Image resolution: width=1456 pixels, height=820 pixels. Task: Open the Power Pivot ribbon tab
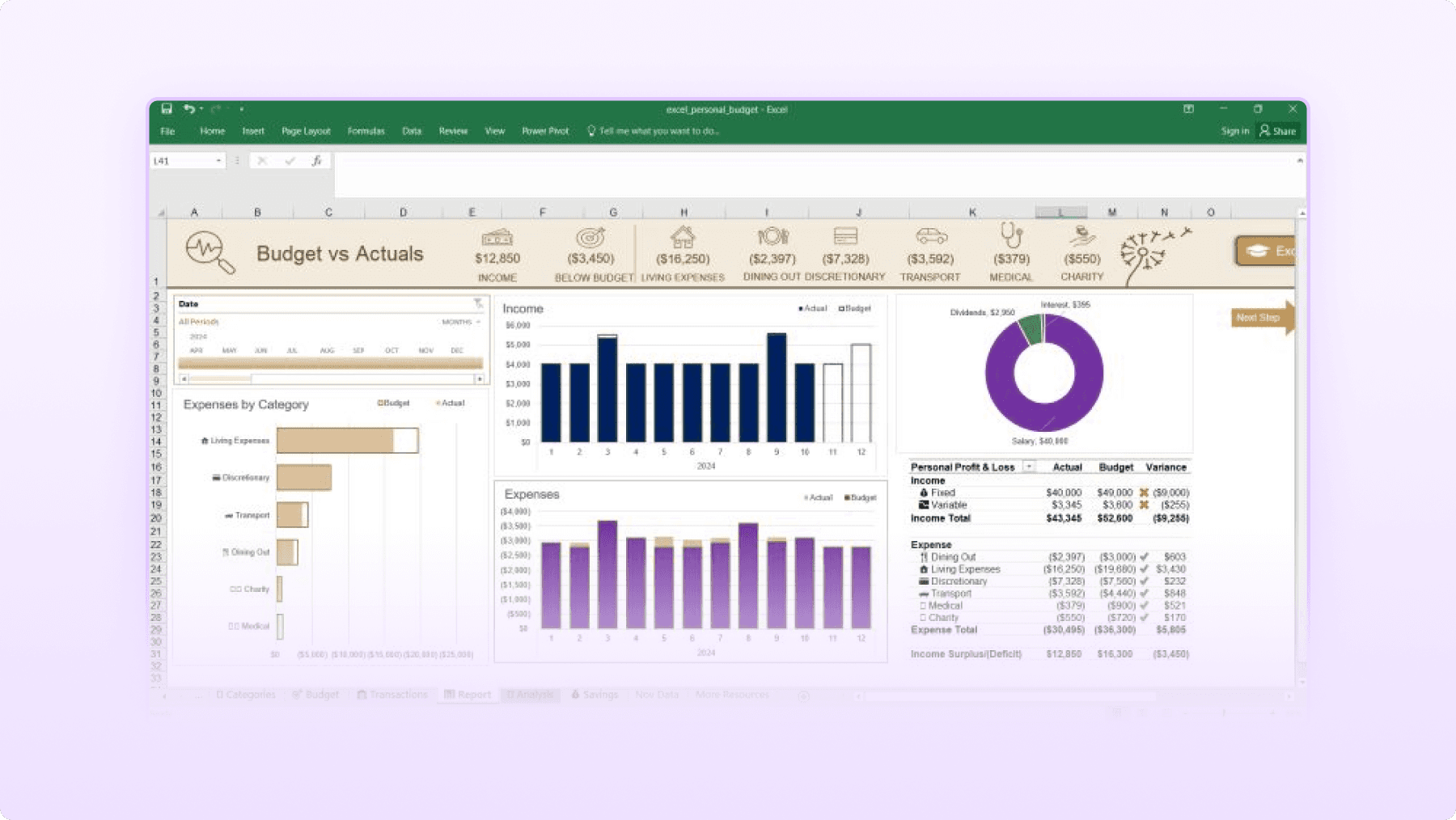545,131
